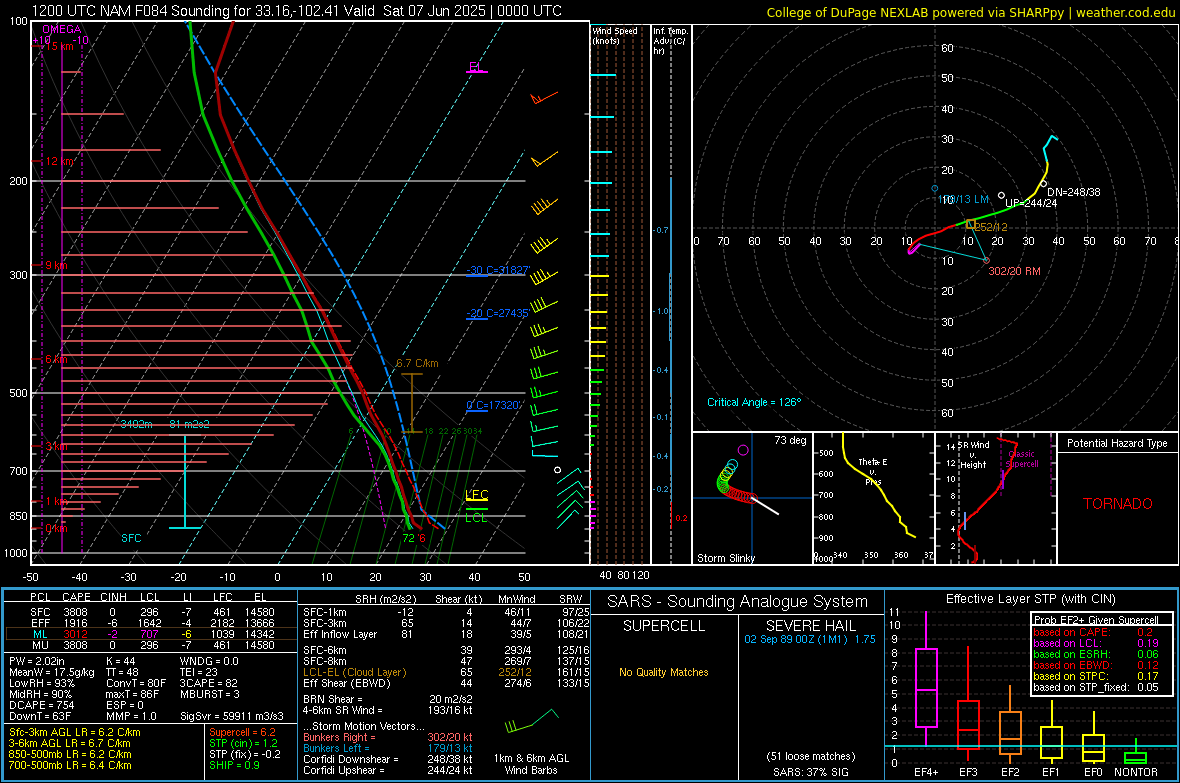Image resolution: width=1180 pixels, height=783 pixels.
Task: Click the TORNADO hazard type text
Action: point(1118,504)
